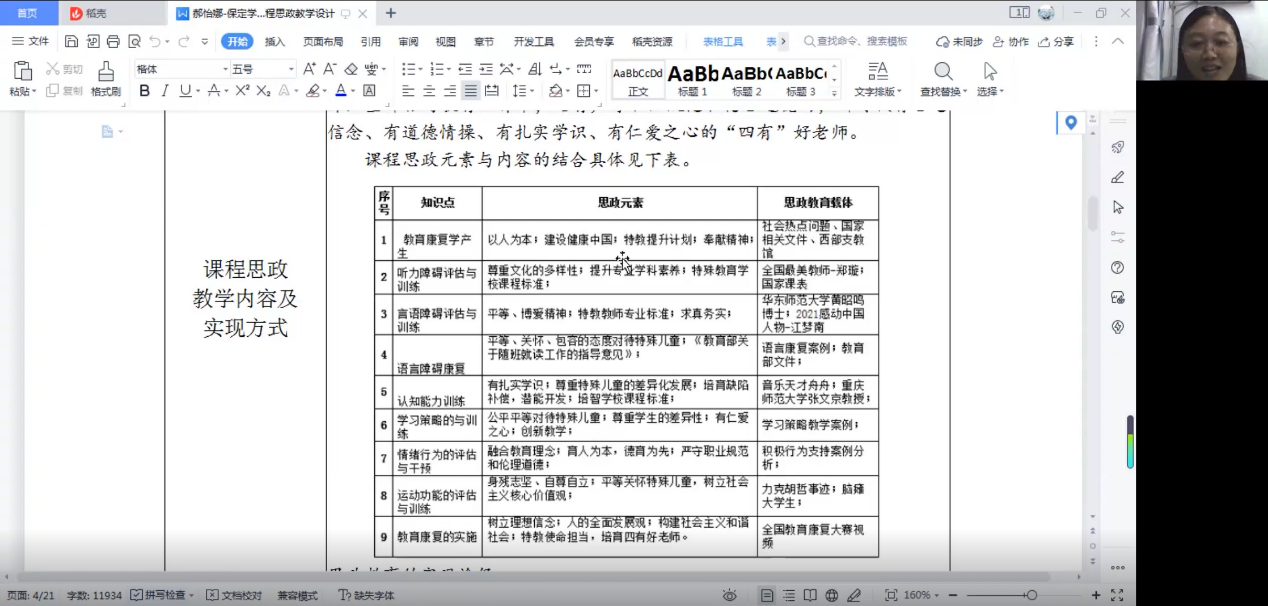Viewport: 1268px width, 606px height.
Task: Click the print icon in quick access toolbar
Action: coord(112,42)
